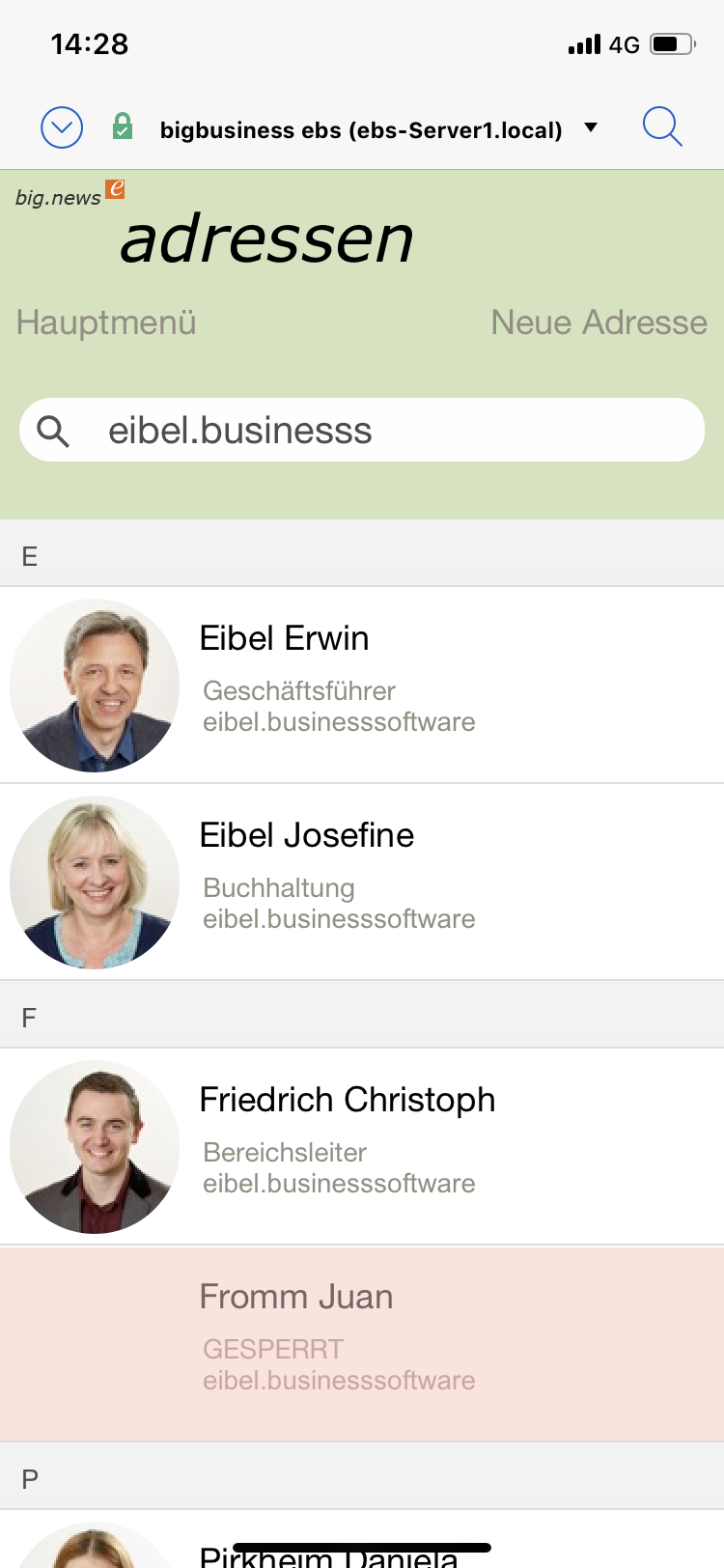Tap the big.news label
Viewport: 724px width, 1568px height.
(58, 198)
